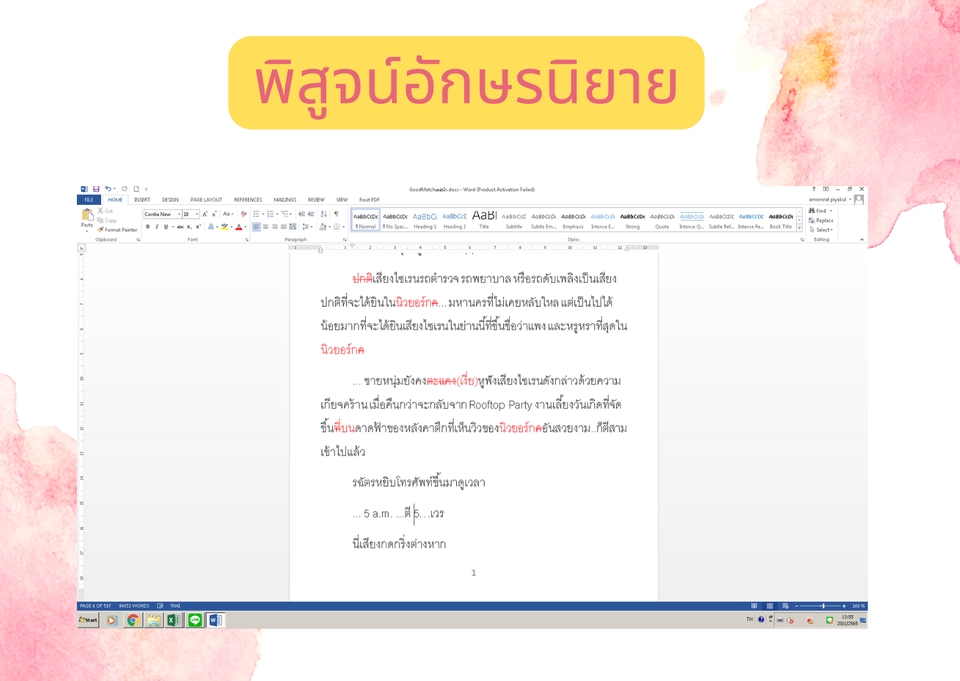Click the Read Mode view icon in status bar

754,606
